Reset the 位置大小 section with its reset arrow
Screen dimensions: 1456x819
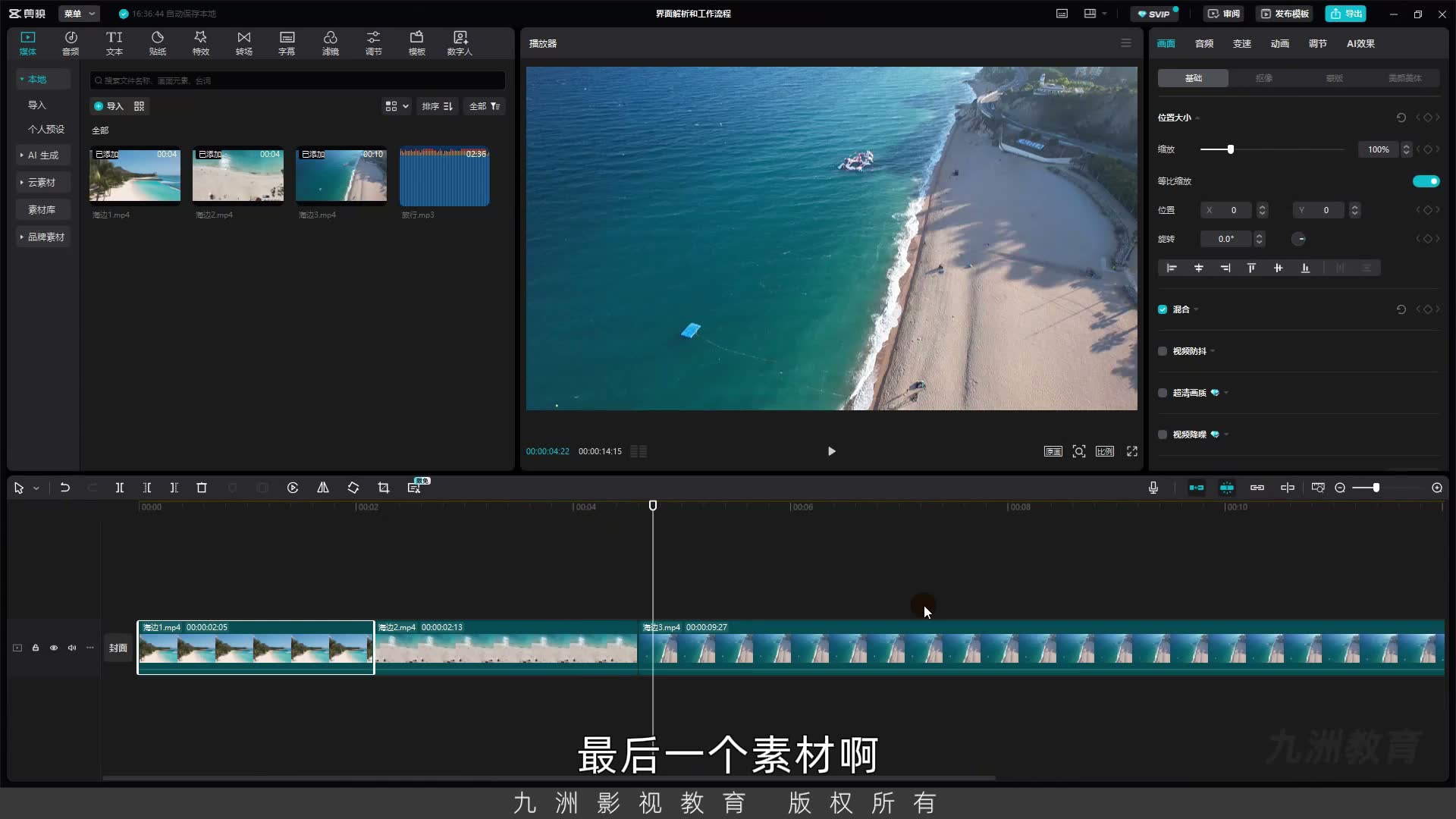[1401, 118]
